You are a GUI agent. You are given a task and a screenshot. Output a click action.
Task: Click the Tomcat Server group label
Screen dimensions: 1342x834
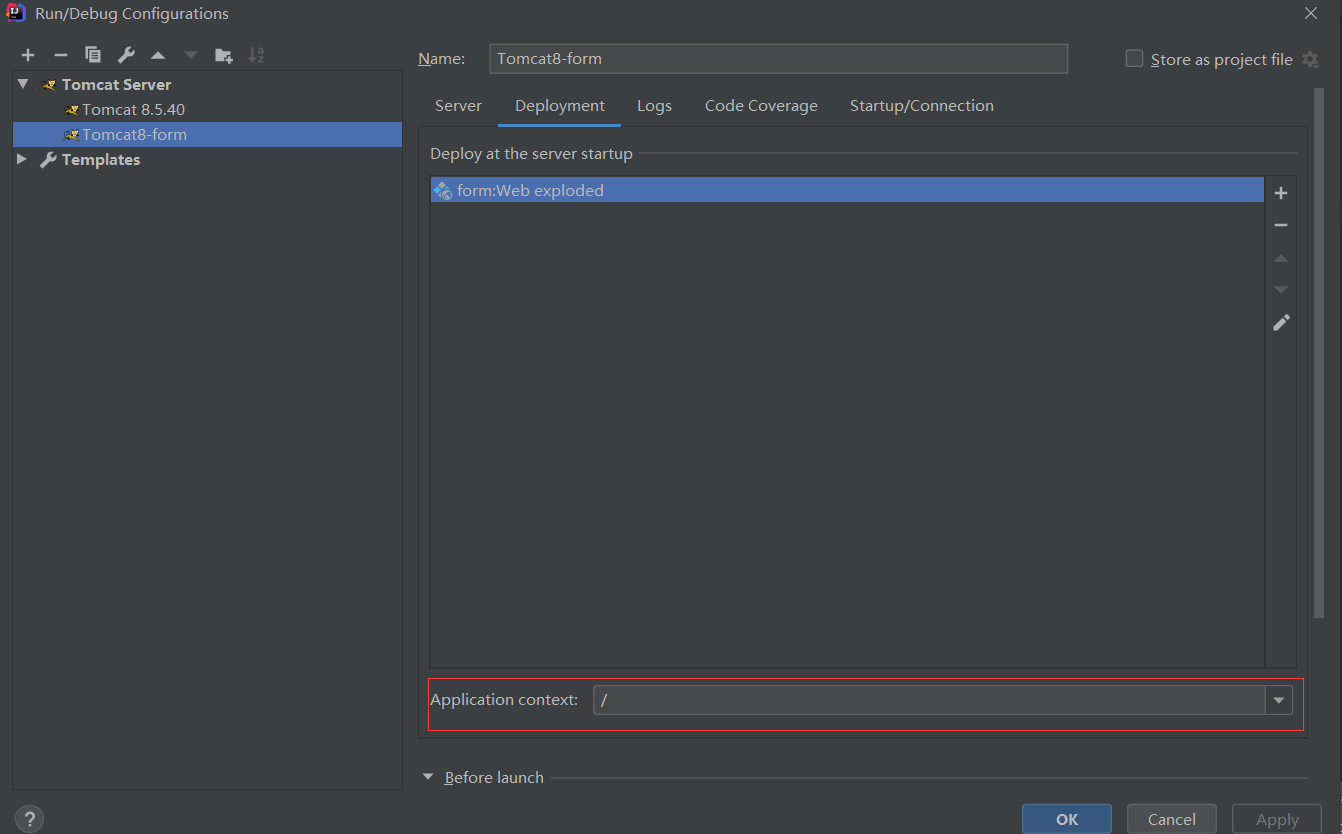(116, 85)
